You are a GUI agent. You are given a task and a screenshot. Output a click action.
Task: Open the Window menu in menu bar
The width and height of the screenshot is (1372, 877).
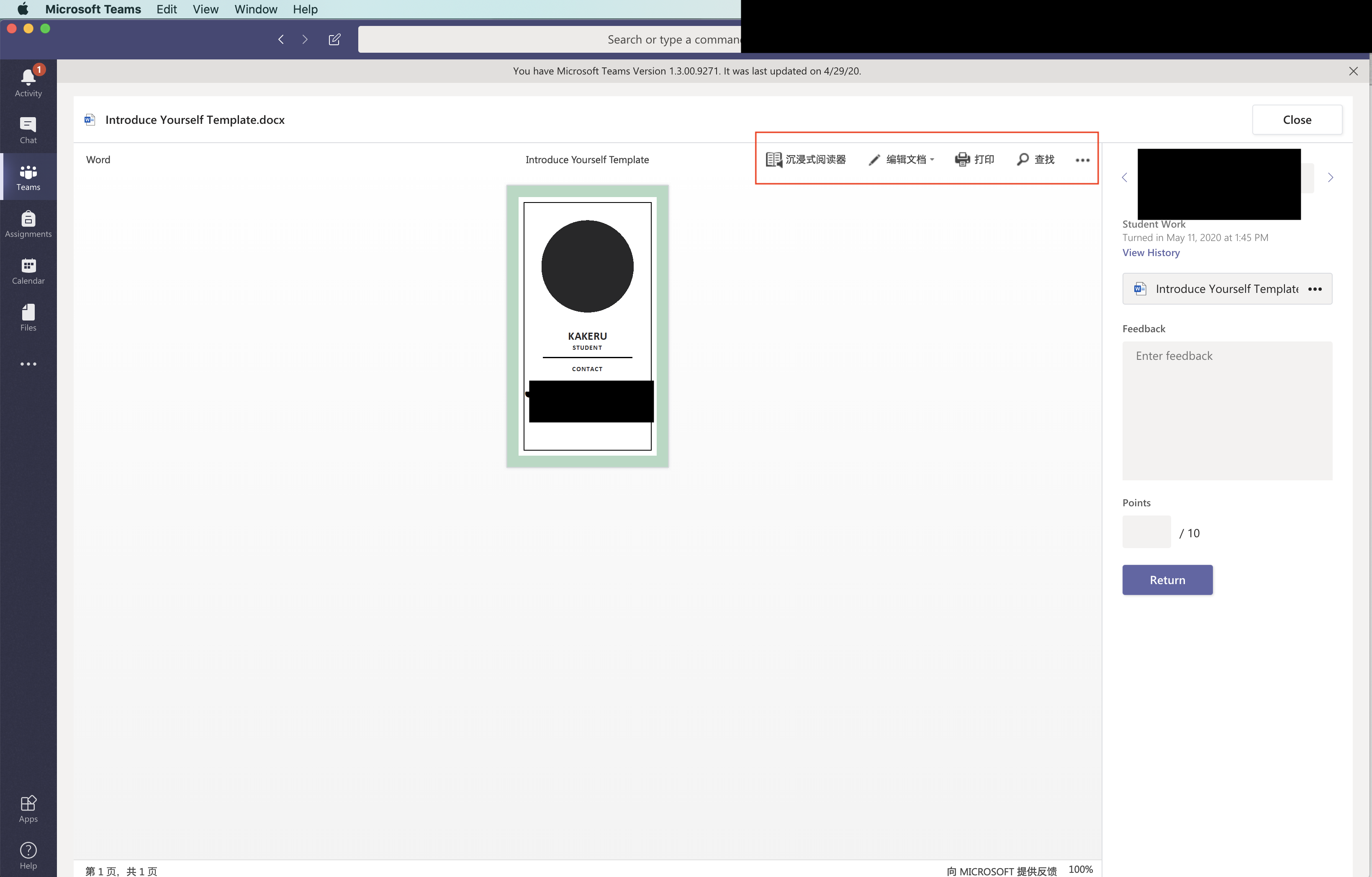point(255,9)
